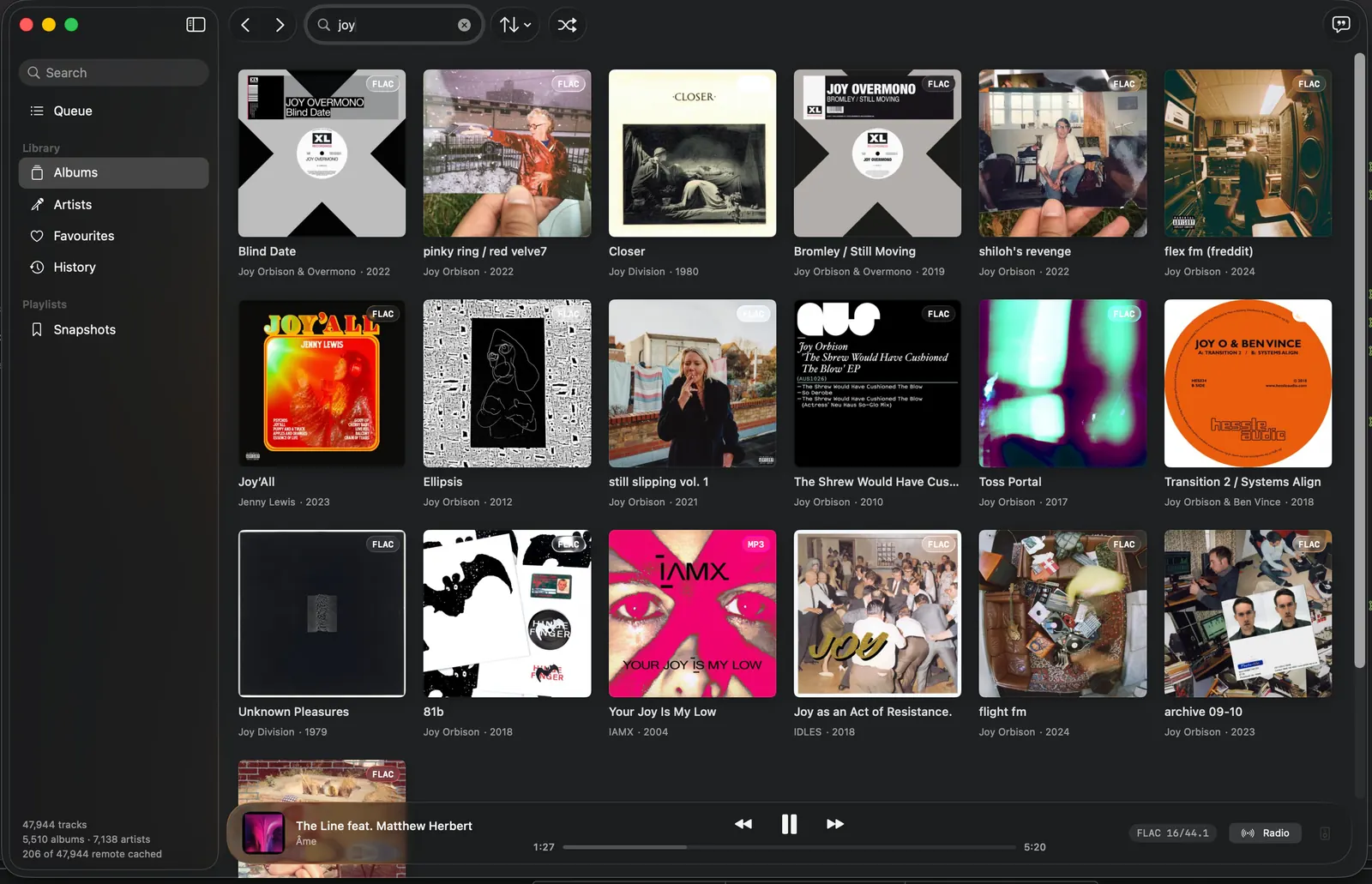Open the Joy'All album cover

coord(322,383)
